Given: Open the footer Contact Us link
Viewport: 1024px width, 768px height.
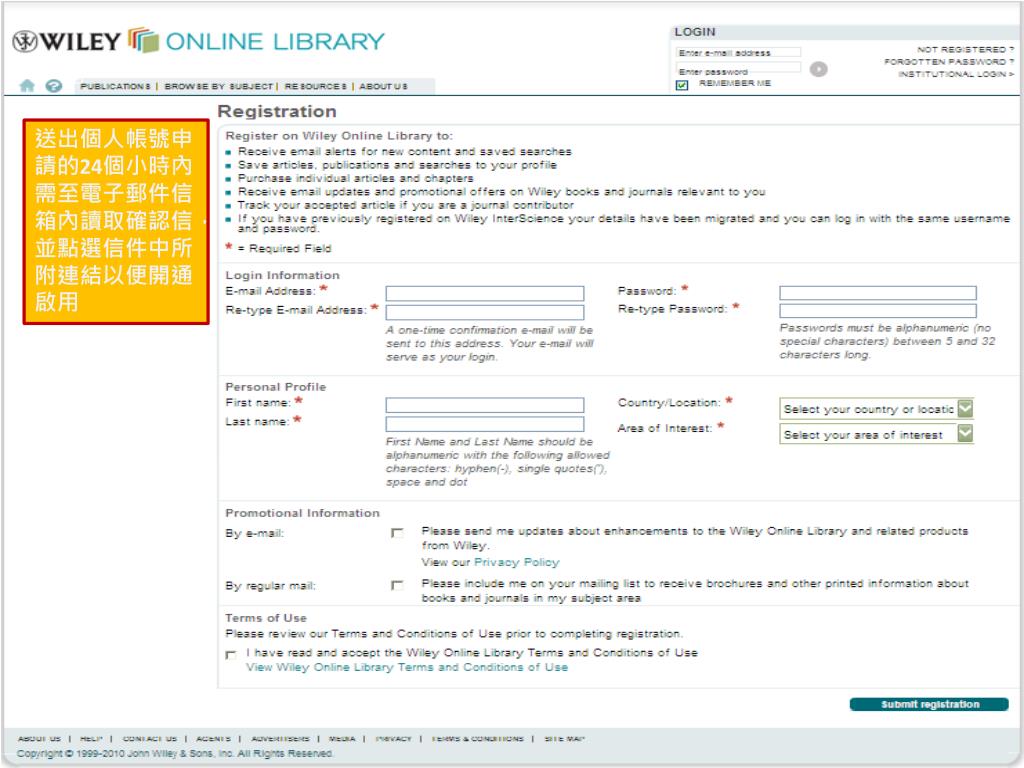Looking at the screenshot, I should point(150,739).
